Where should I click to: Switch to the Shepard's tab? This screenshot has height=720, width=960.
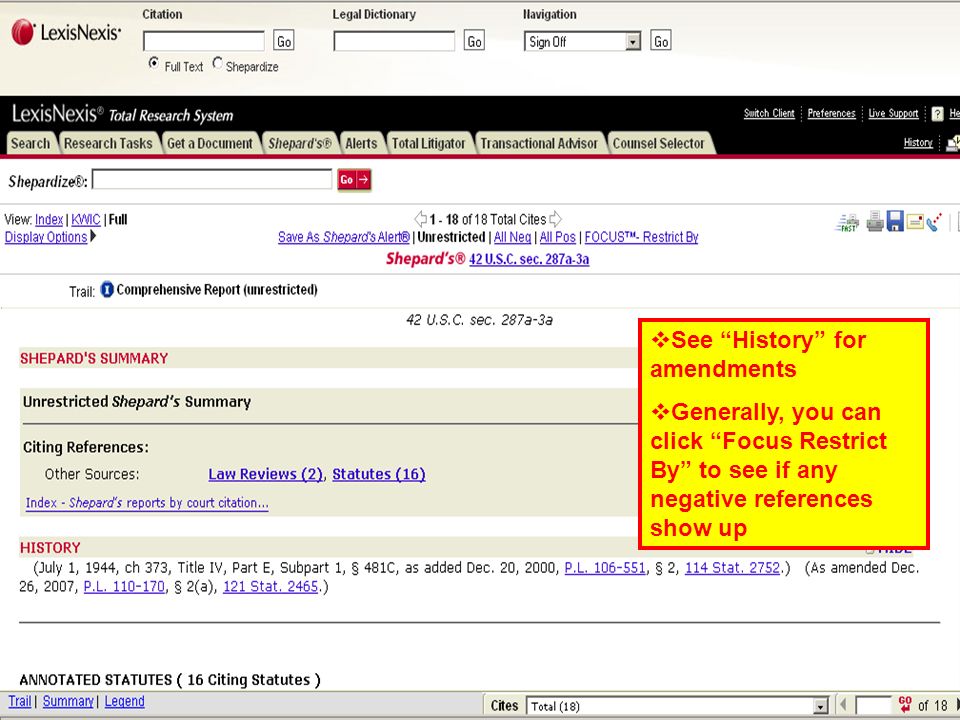(299, 143)
